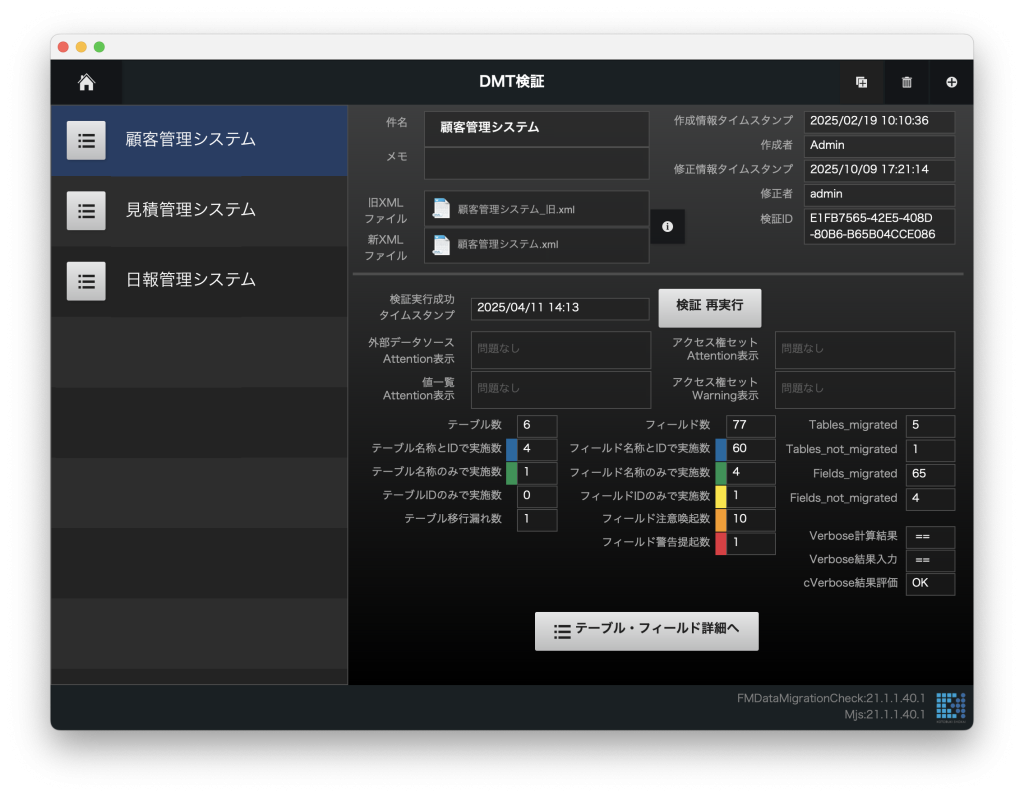Click the trash delete icon
The image size is (1024, 797).
907,83
